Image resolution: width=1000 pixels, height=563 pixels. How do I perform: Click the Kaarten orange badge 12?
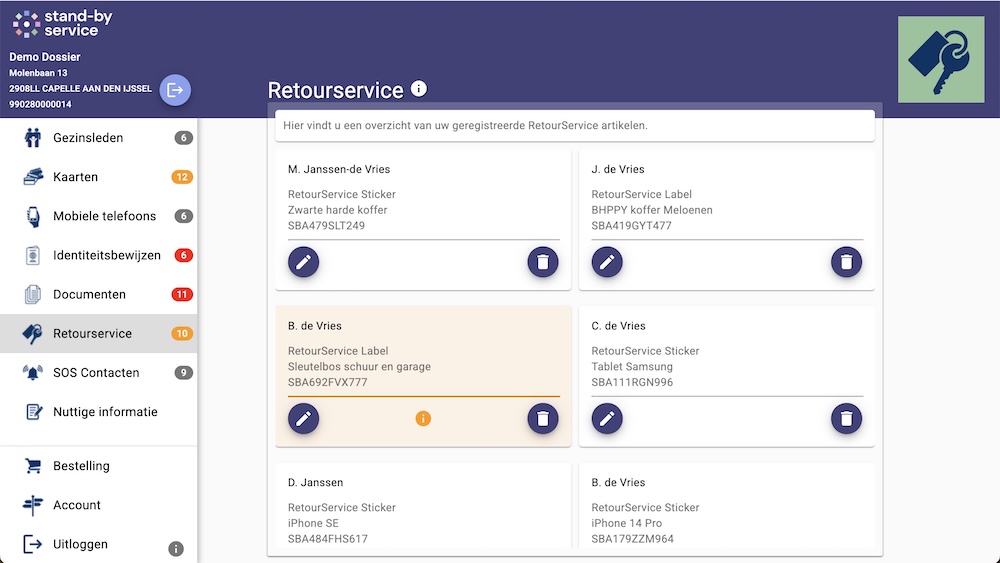(182, 177)
